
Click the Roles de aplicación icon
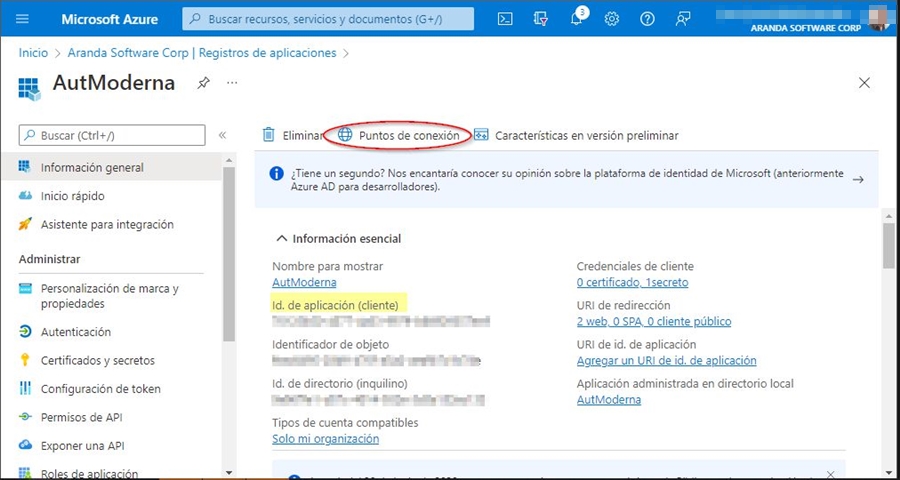click(x=25, y=473)
